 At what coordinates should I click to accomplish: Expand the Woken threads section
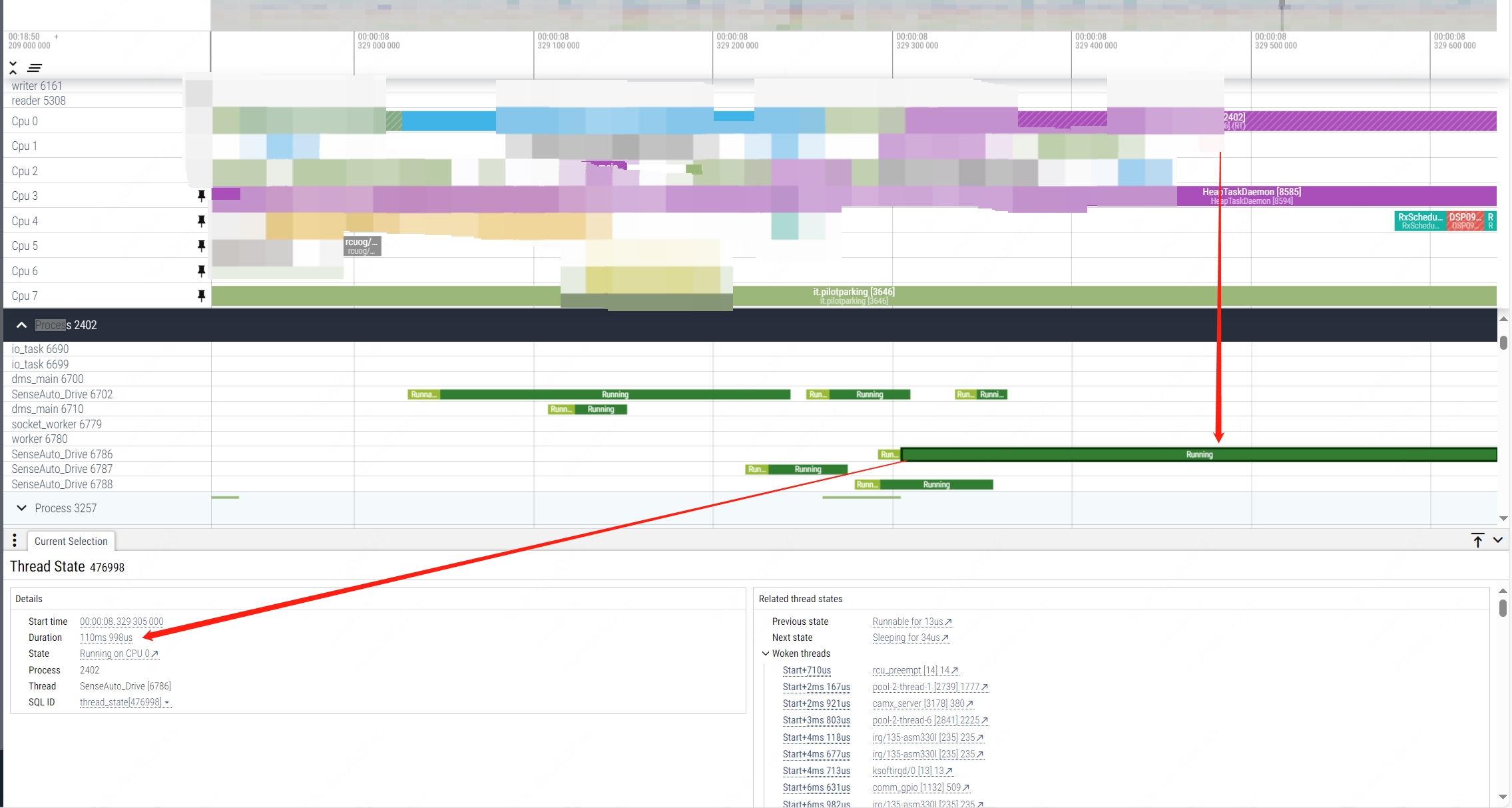click(766, 653)
